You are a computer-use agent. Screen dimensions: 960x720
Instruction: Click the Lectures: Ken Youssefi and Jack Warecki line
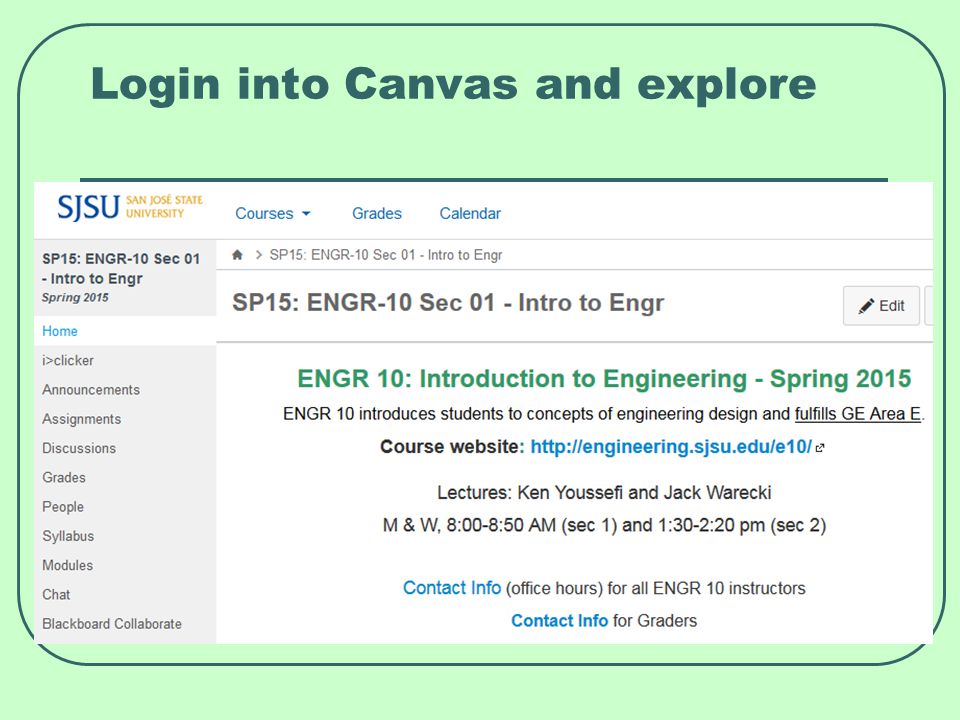(x=604, y=492)
